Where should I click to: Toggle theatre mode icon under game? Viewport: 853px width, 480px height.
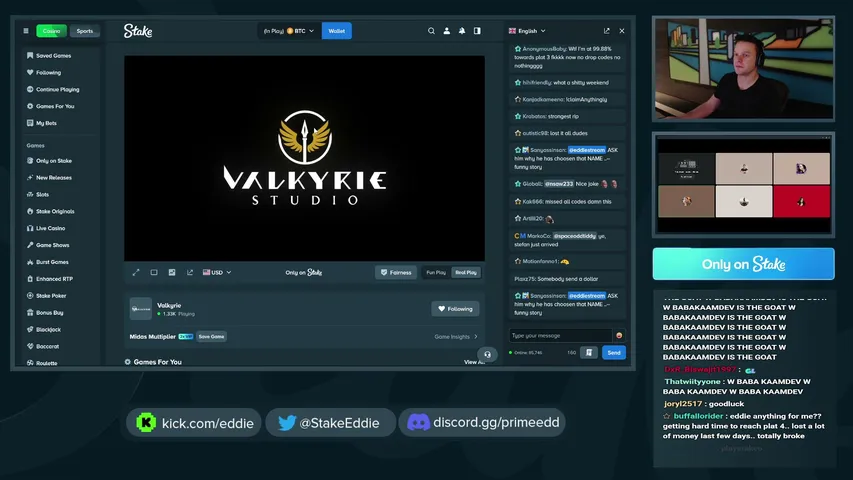click(154, 272)
